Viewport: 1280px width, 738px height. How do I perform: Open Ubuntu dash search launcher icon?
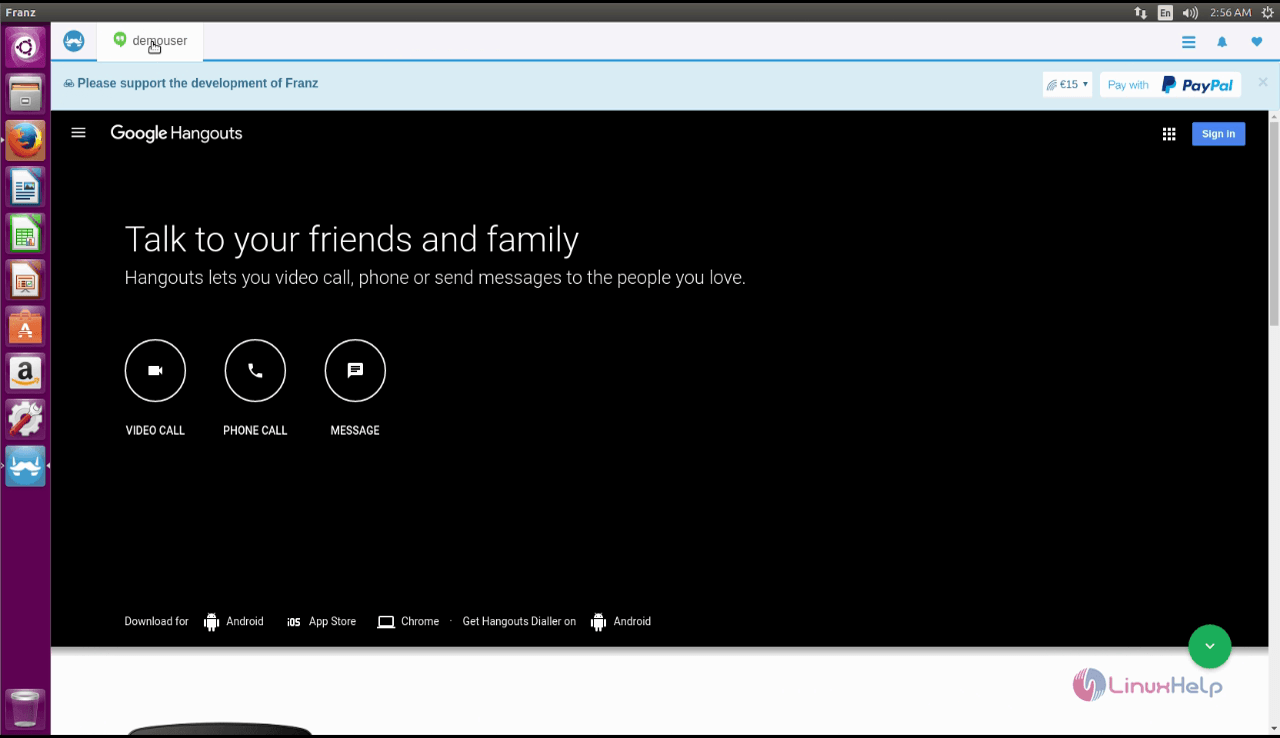pyautogui.click(x=25, y=47)
